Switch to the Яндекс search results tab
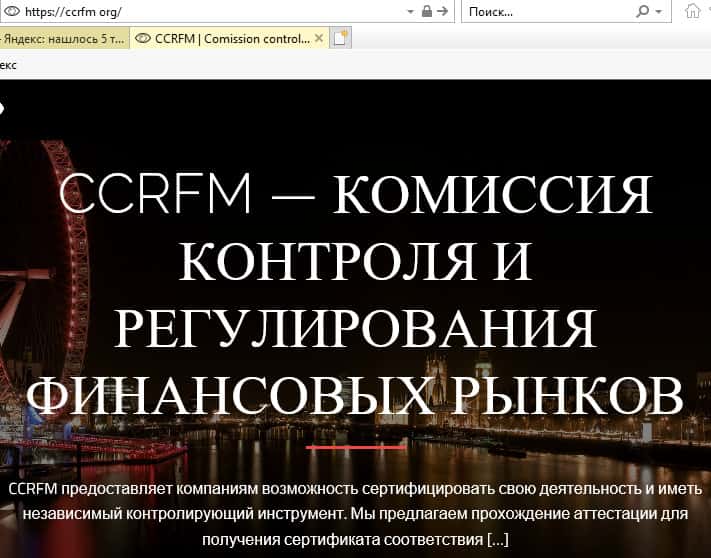The width and height of the screenshot is (711, 558). tap(63, 39)
